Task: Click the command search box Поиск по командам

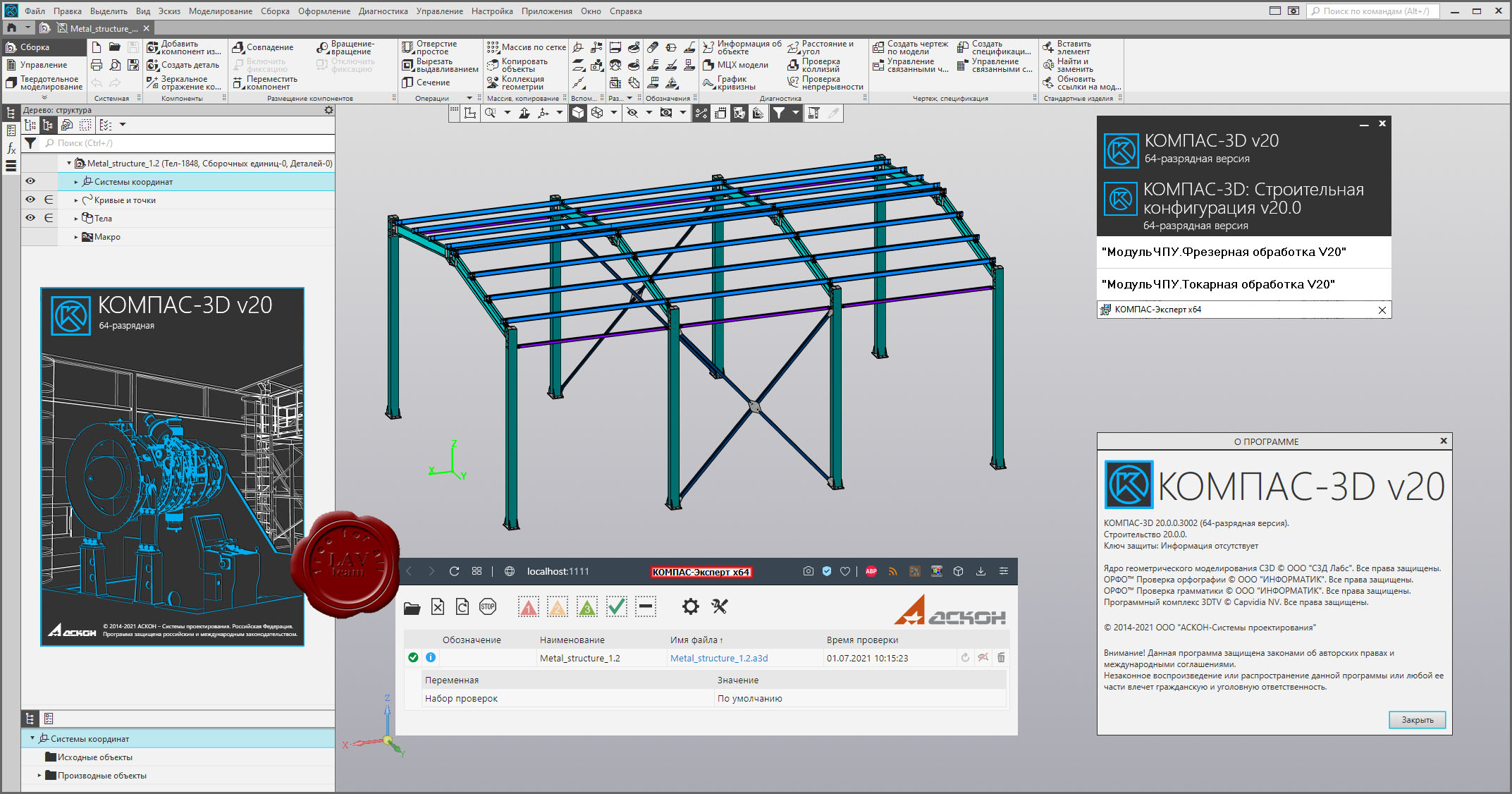Action: pos(1372,11)
